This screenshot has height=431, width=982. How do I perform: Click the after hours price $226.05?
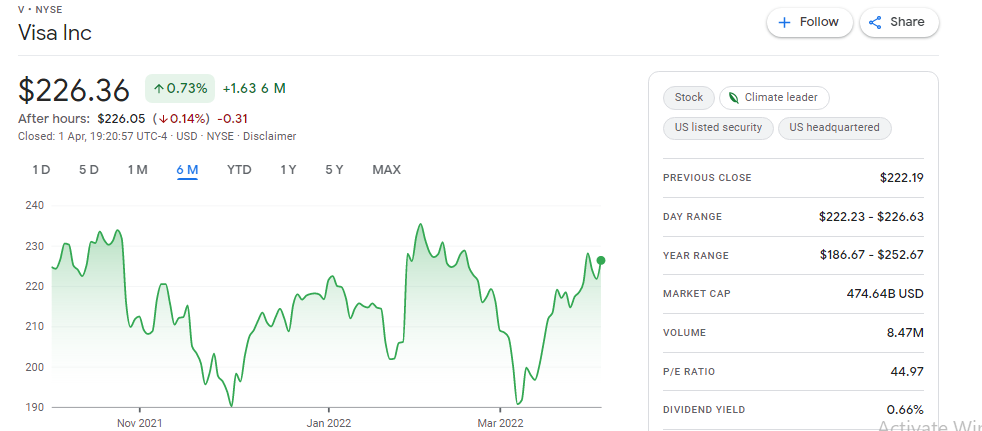coord(121,119)
